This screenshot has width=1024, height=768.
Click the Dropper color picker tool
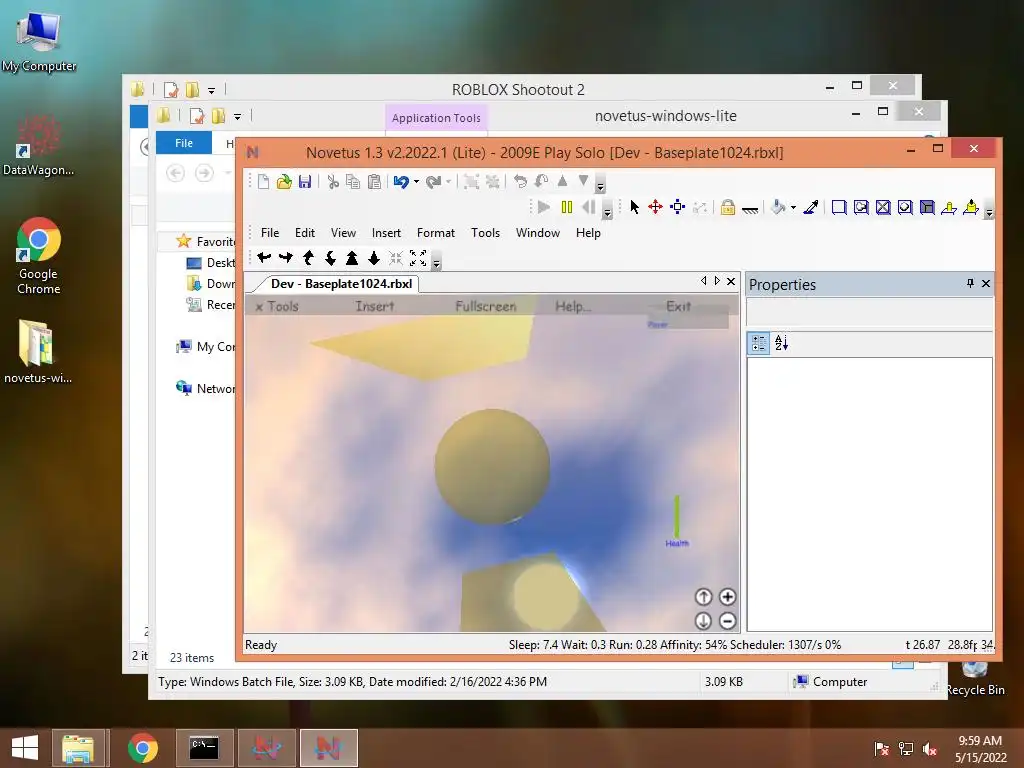tap(811, 207)
